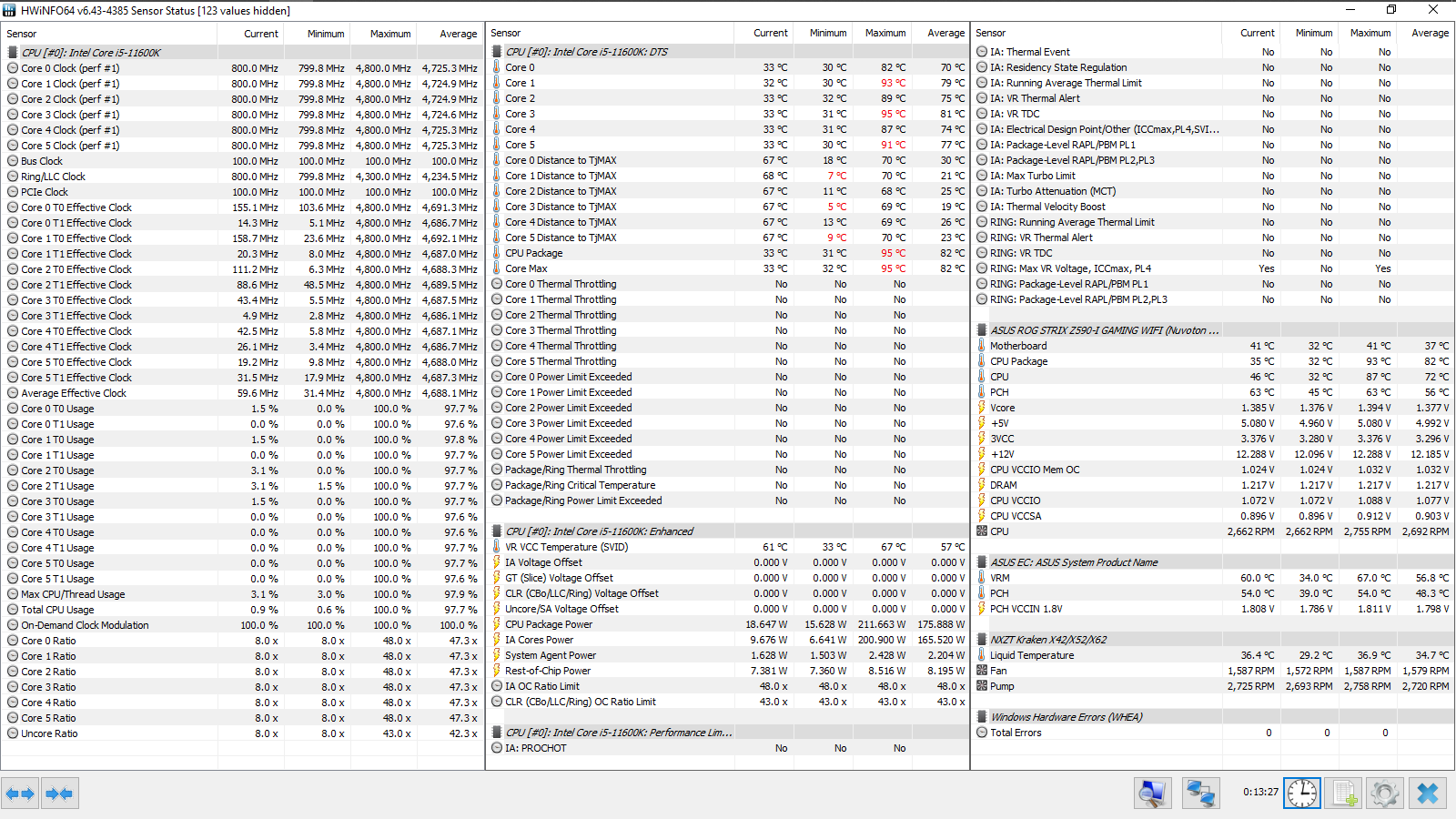
Task: Select the System Agent Power row
Action: click(x=727, y=655)
